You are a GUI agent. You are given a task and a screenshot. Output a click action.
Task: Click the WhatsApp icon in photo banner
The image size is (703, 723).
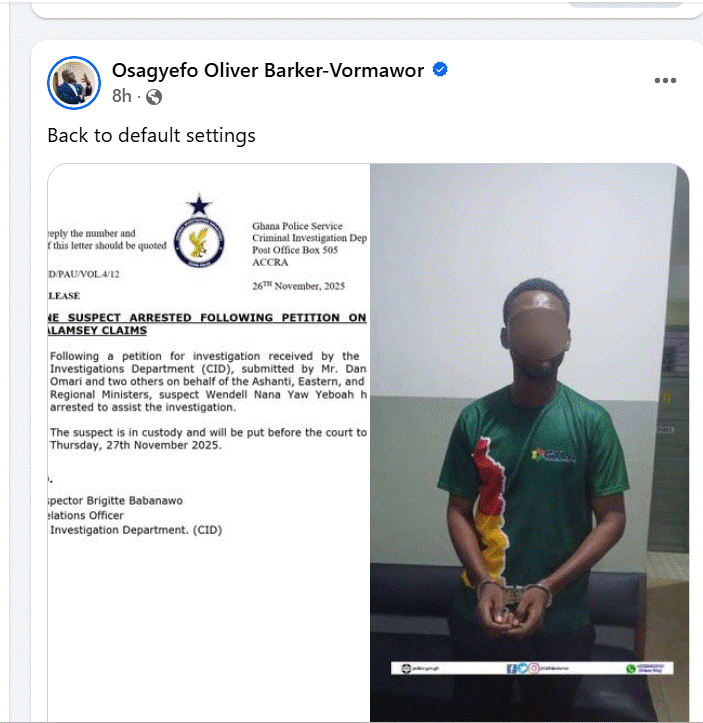pos(631,669)
